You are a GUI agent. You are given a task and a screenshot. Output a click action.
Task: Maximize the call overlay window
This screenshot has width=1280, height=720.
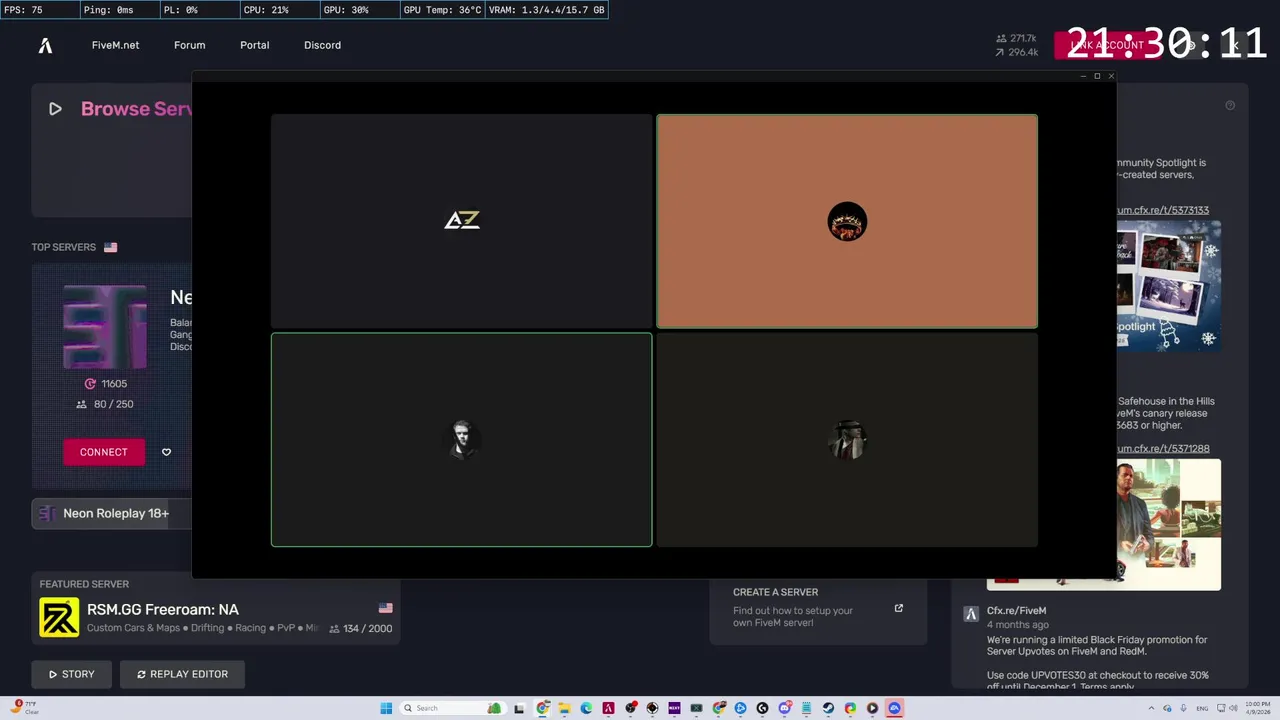pos(1097,76)
